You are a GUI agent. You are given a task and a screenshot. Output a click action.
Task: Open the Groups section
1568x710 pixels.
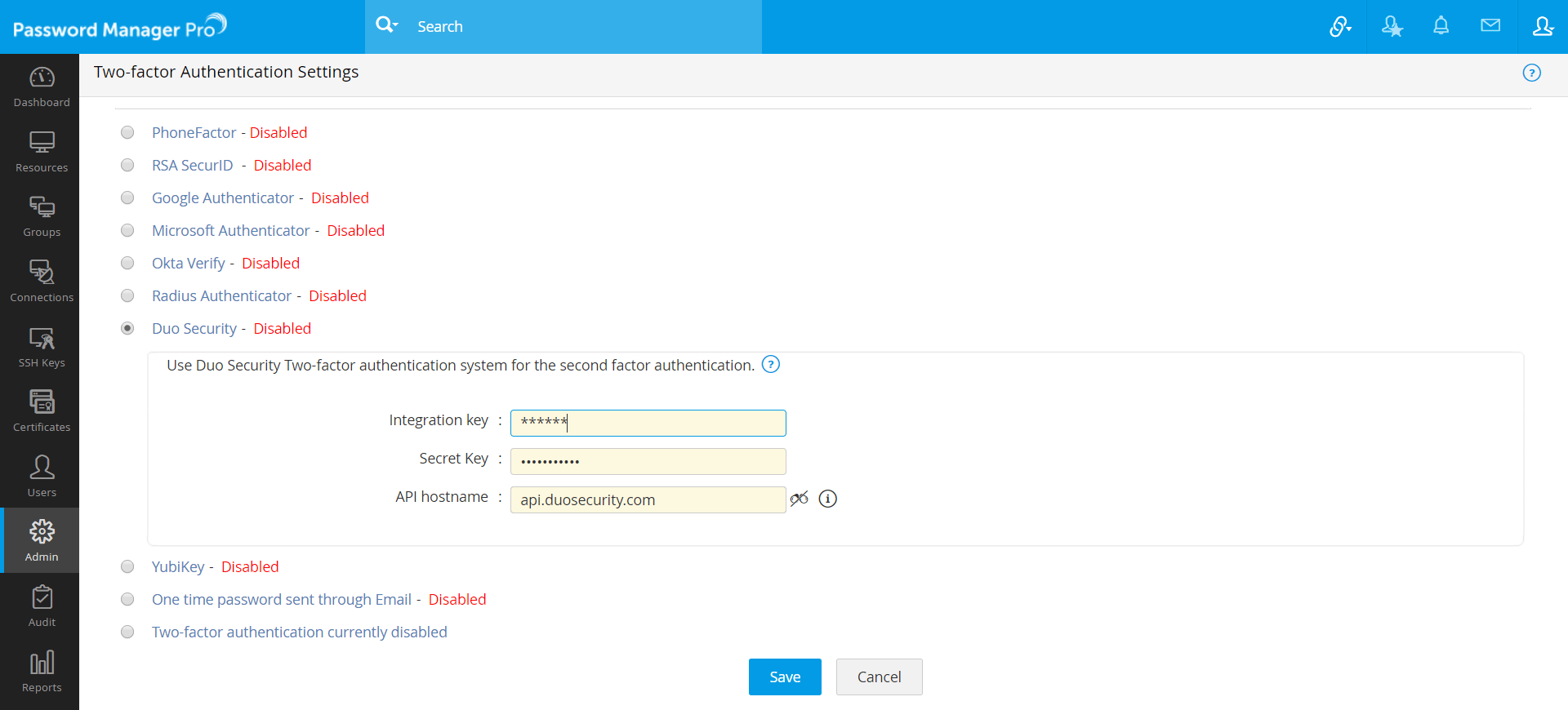42,216
